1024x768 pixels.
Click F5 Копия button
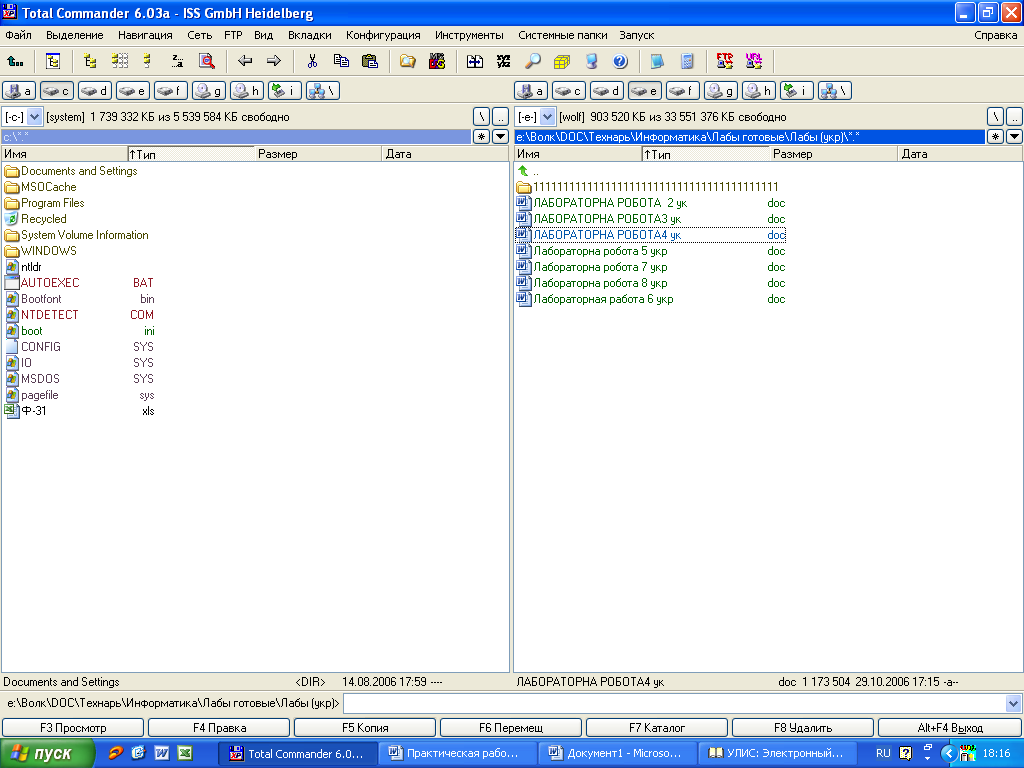tap(365, 728)
